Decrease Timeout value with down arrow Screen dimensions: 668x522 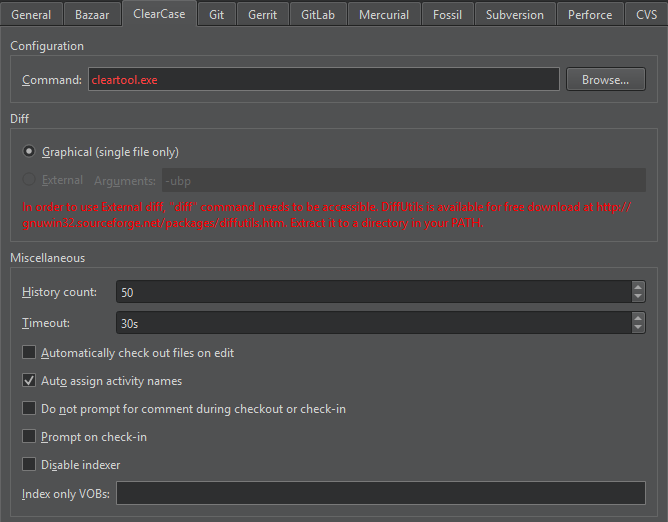pyautogui.click(x=638, y=328)
